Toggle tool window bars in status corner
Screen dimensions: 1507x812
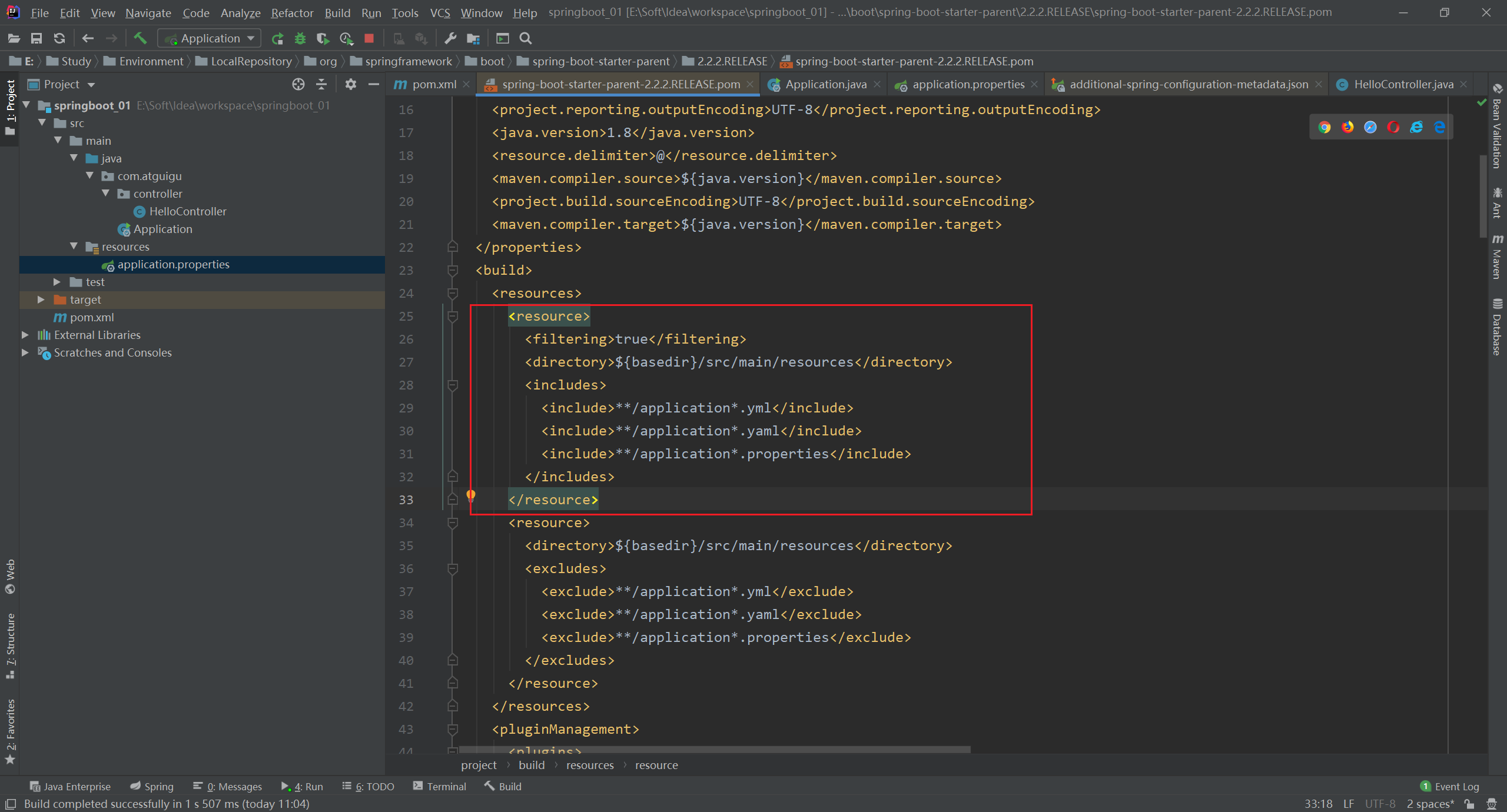(10, 804)
